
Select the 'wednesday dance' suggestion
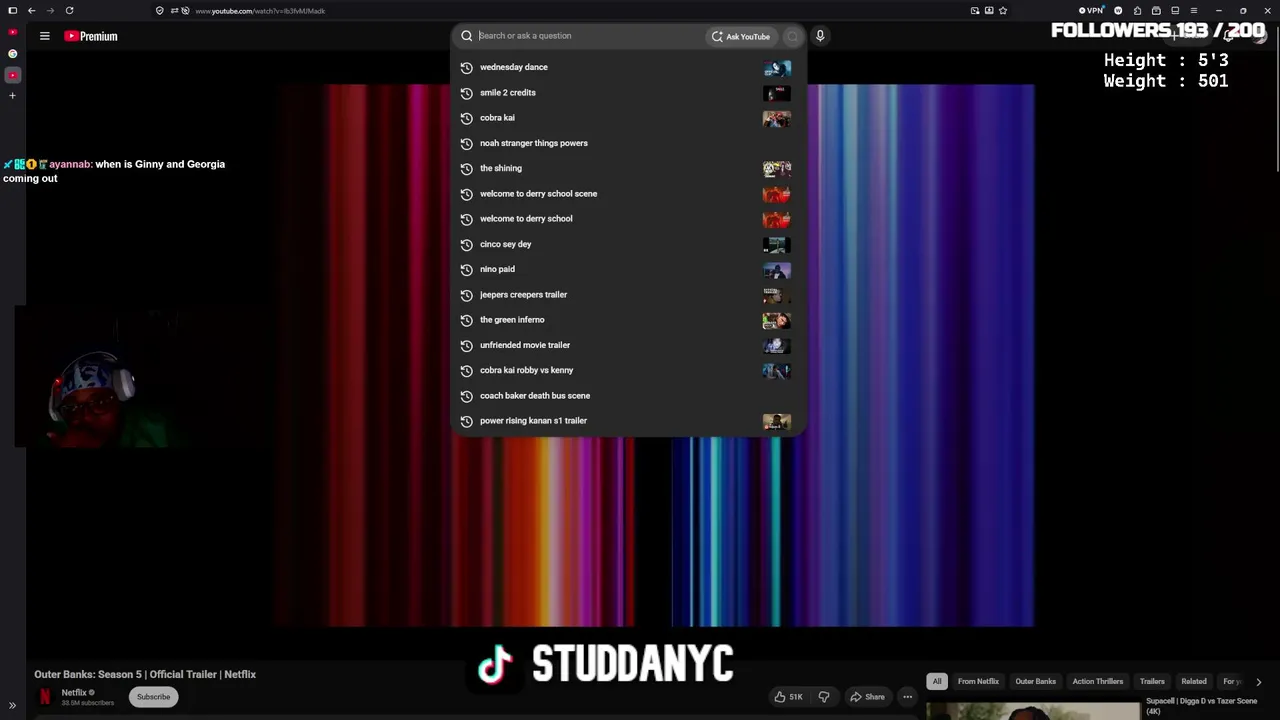pyautogui.click(x=628, y=67)
